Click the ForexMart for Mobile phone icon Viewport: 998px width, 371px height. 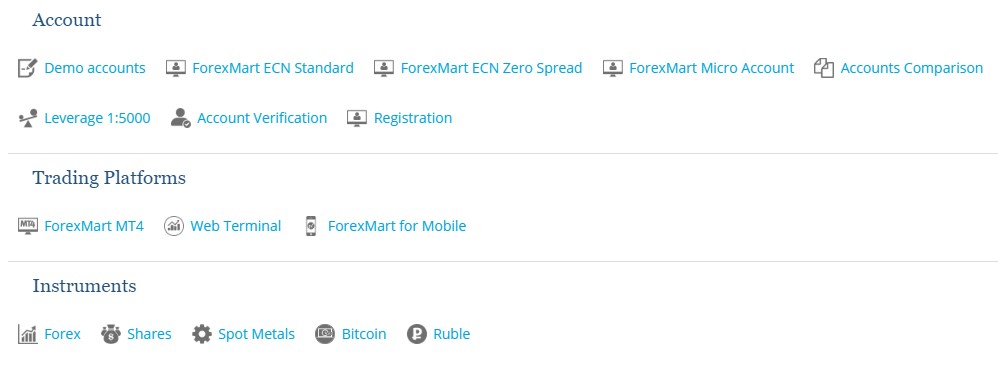point(311,226)
